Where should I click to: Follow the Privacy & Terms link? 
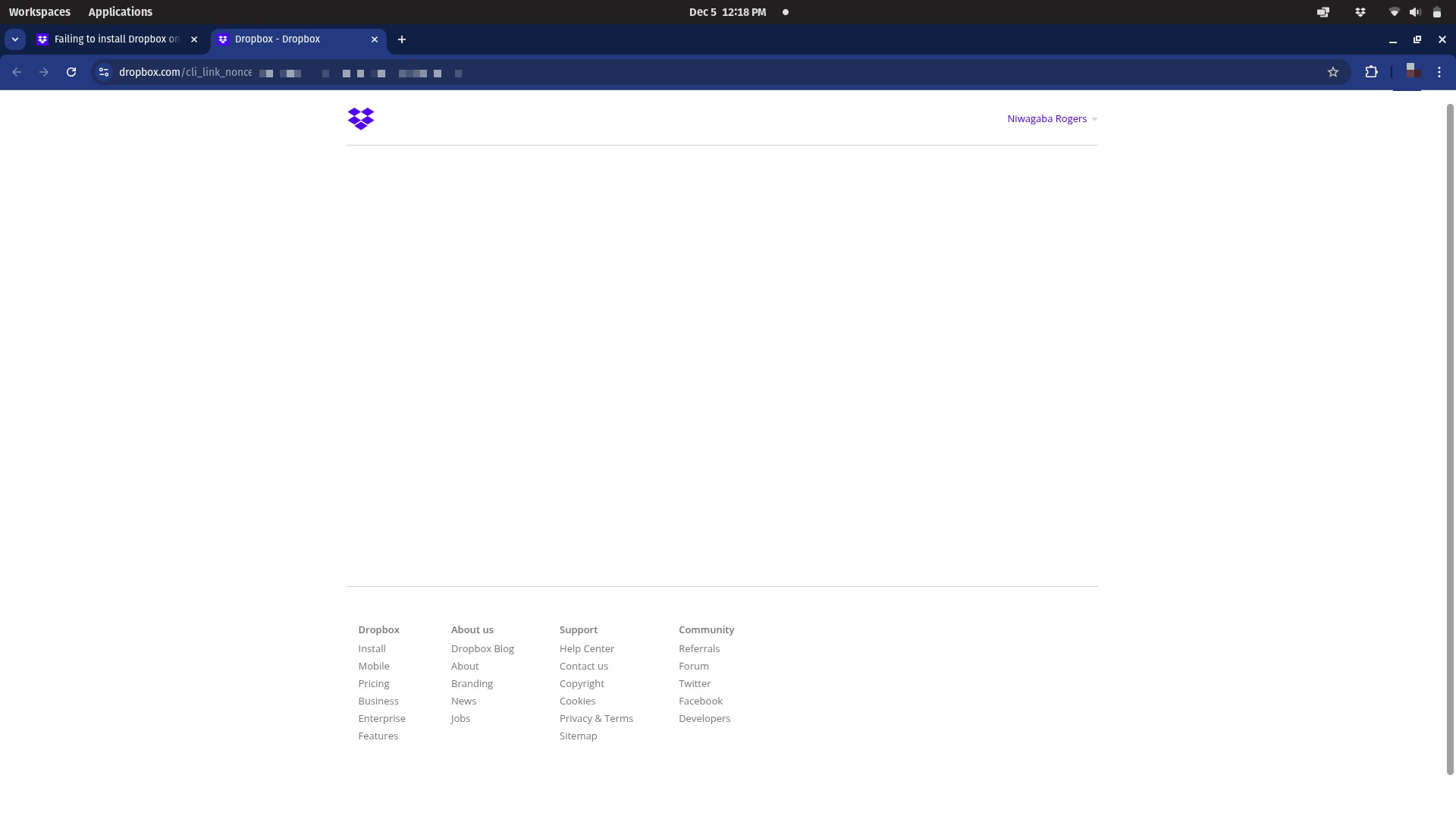tap(595, 719)
